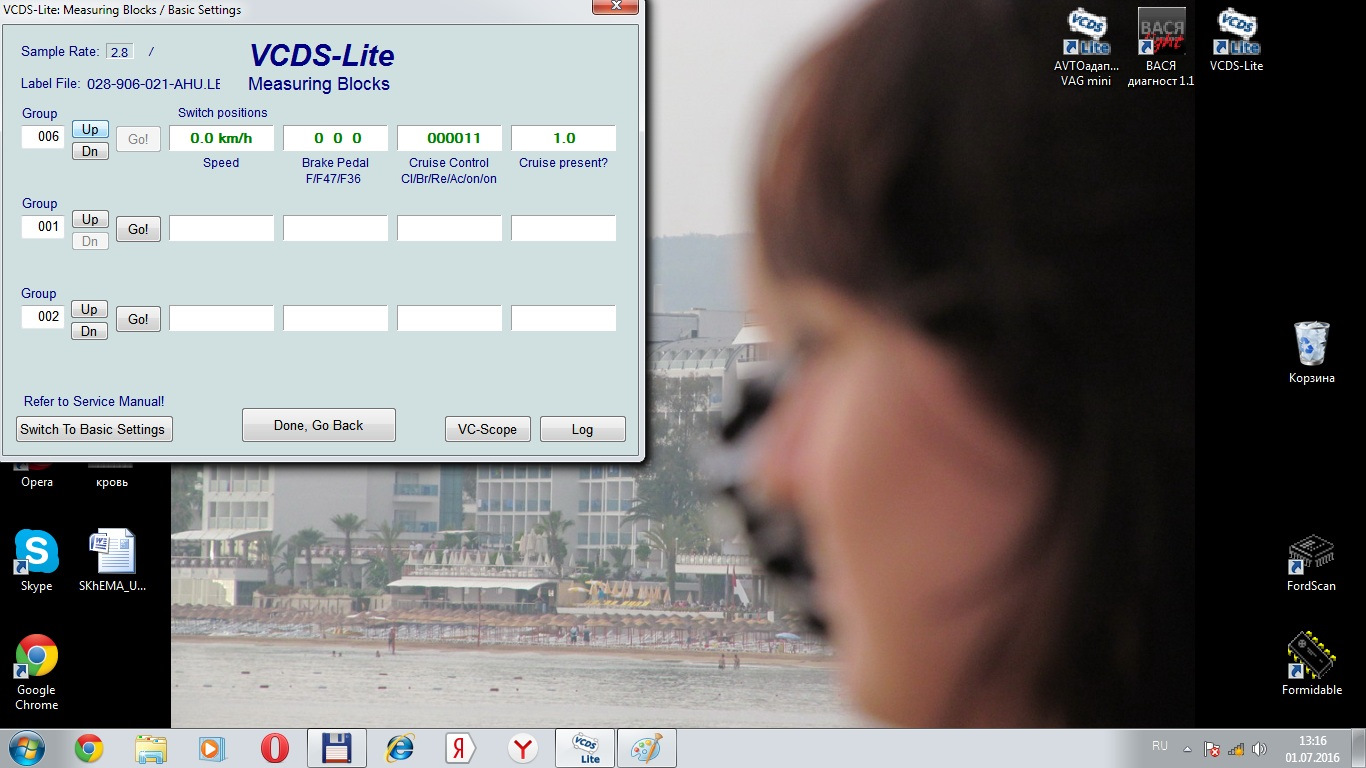Screen dimensions: 1366x768
Task: Open the Action Center flag tray icon
Action: click(x=1211, y=748)
